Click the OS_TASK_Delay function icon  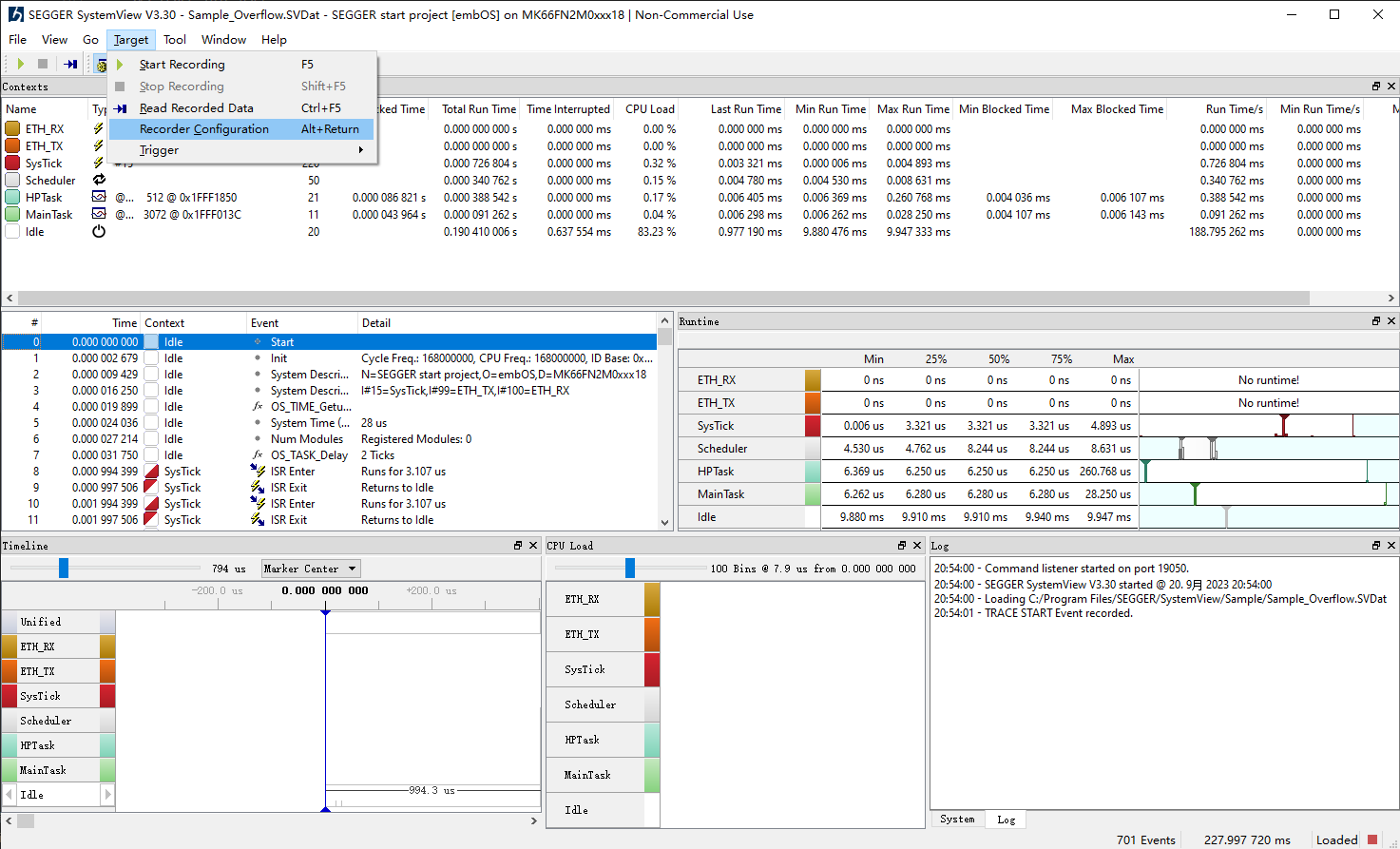pos(258,454)
